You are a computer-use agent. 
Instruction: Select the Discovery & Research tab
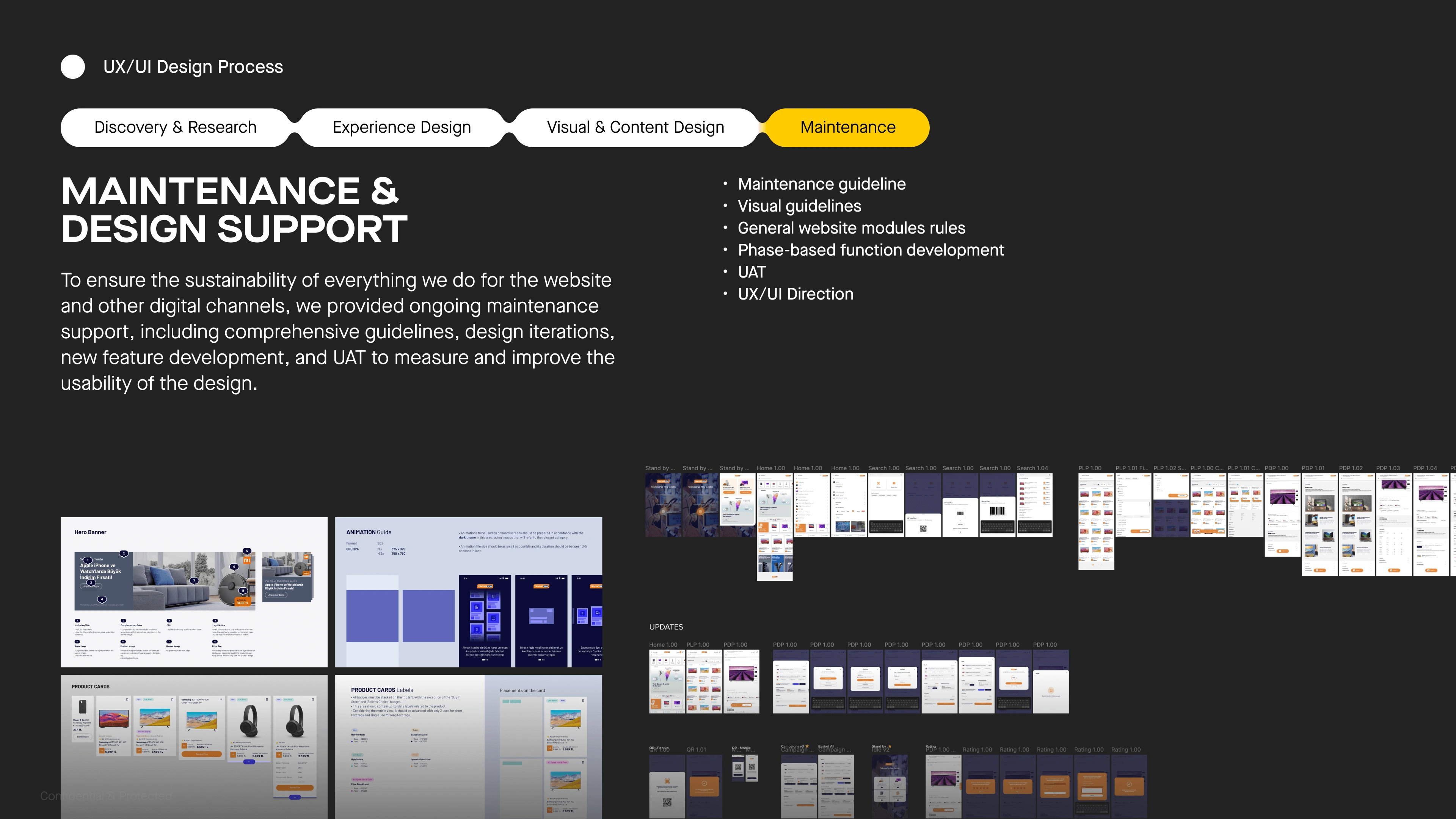point(175,128)
